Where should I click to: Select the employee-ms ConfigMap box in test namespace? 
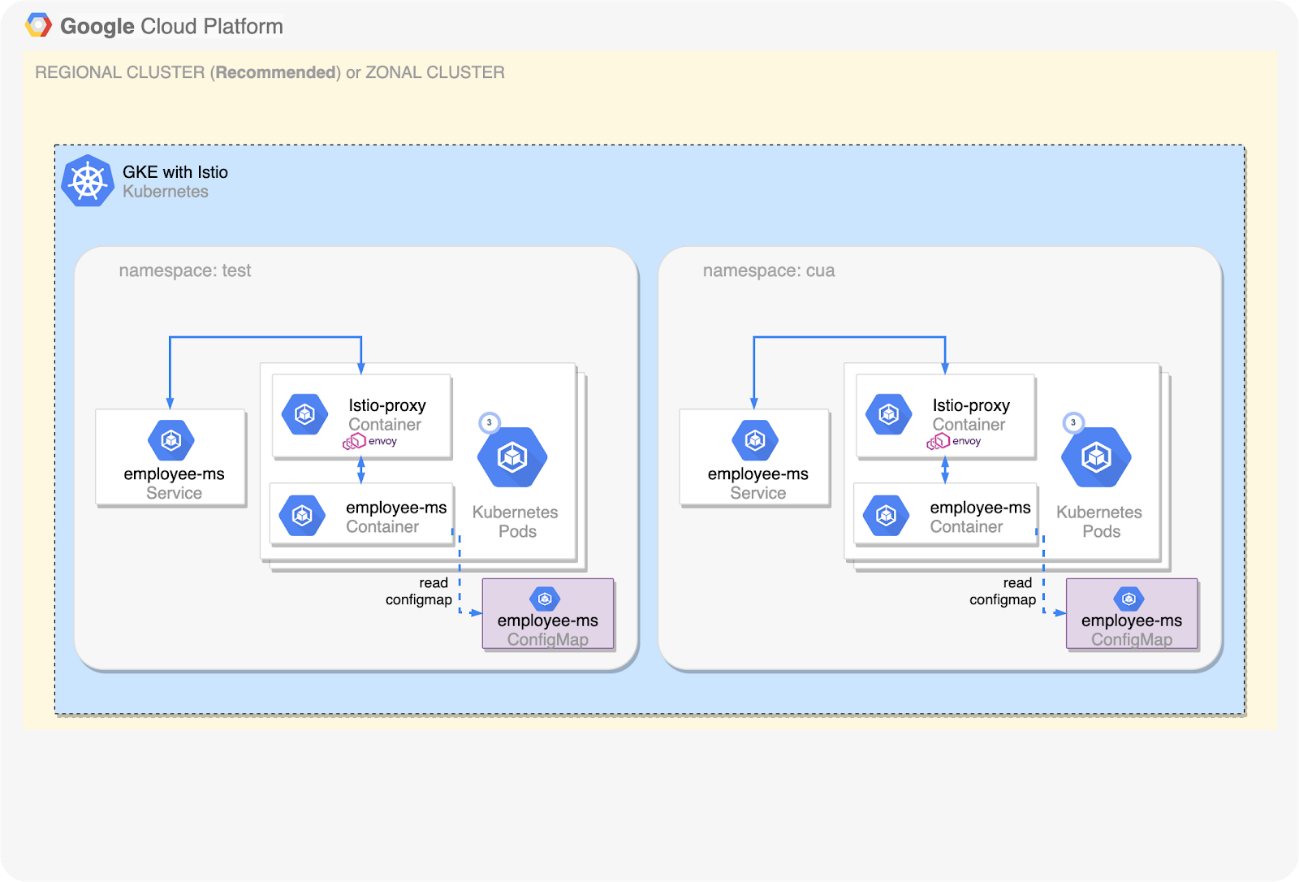[547, 614]
